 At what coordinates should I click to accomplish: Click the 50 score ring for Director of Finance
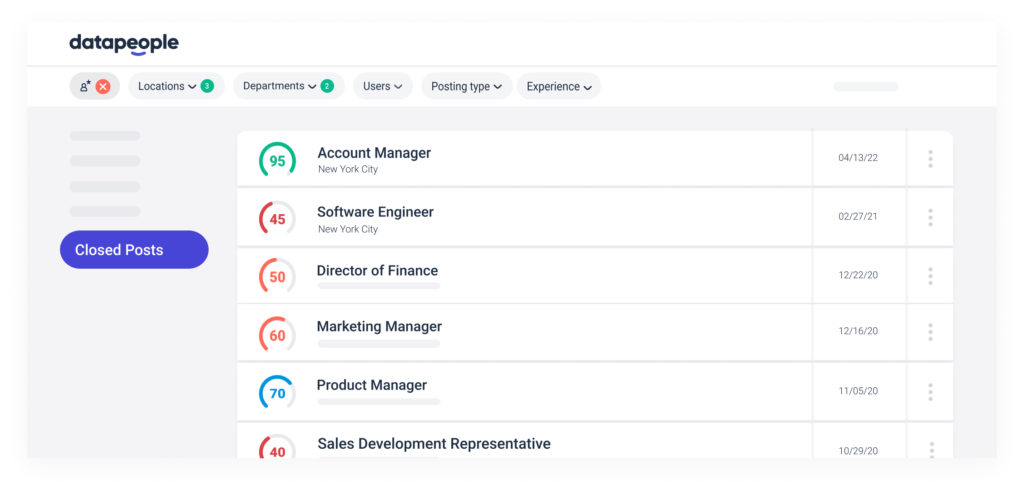(278, 276)
